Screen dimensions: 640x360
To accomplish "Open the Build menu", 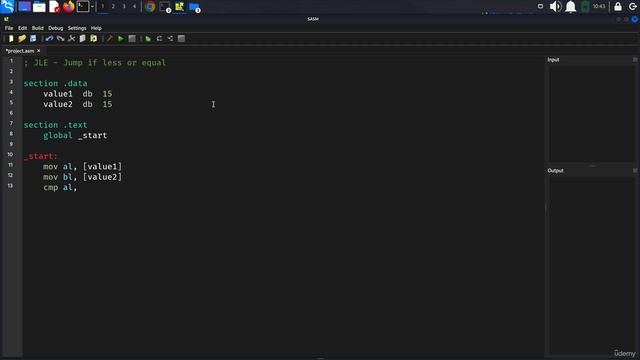I will click(x=38, y=28).
